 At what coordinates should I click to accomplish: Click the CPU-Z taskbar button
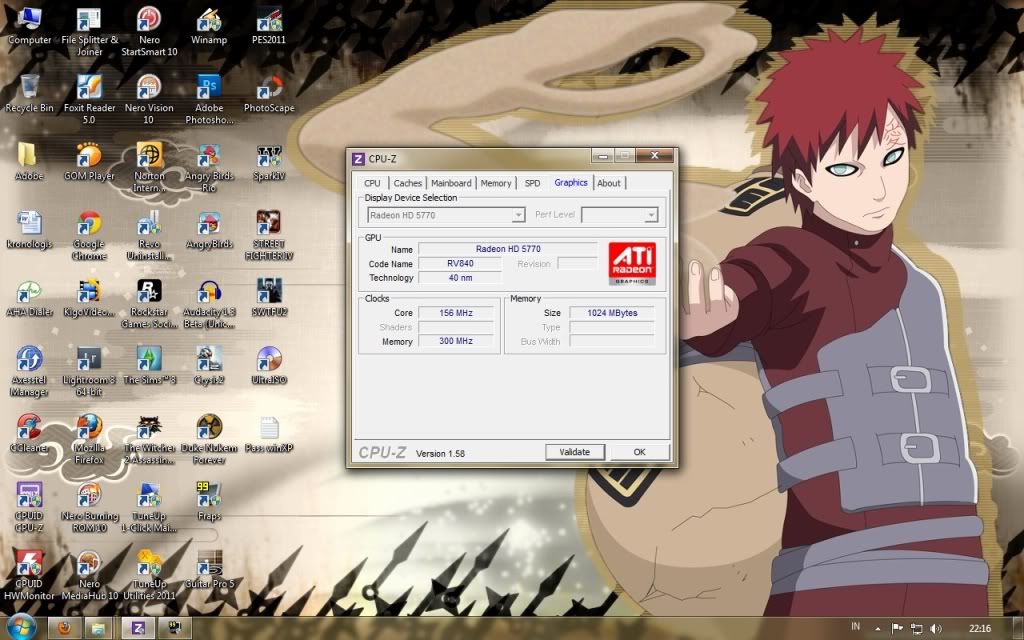(138, 628)
